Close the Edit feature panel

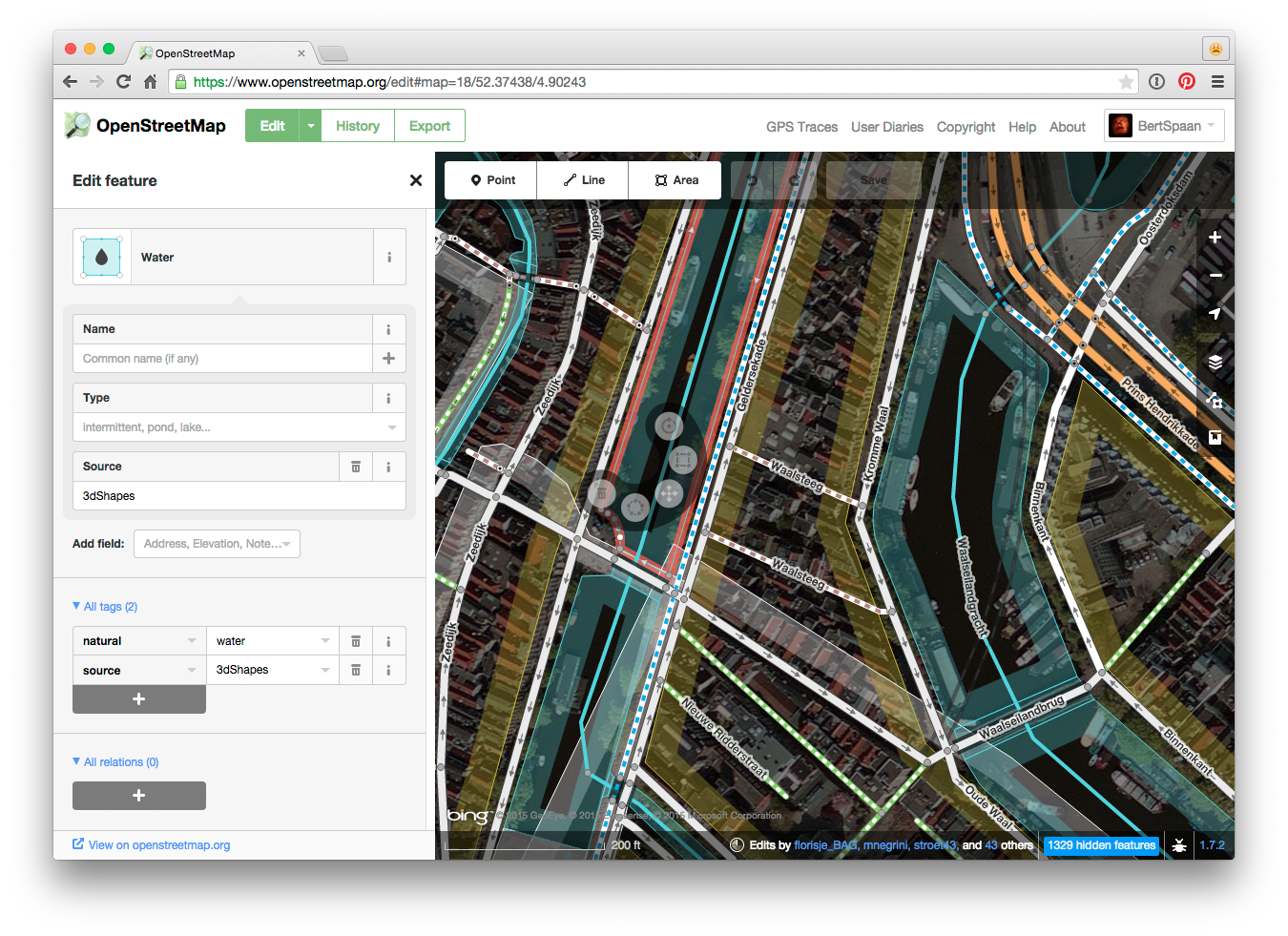click(415, 180)
